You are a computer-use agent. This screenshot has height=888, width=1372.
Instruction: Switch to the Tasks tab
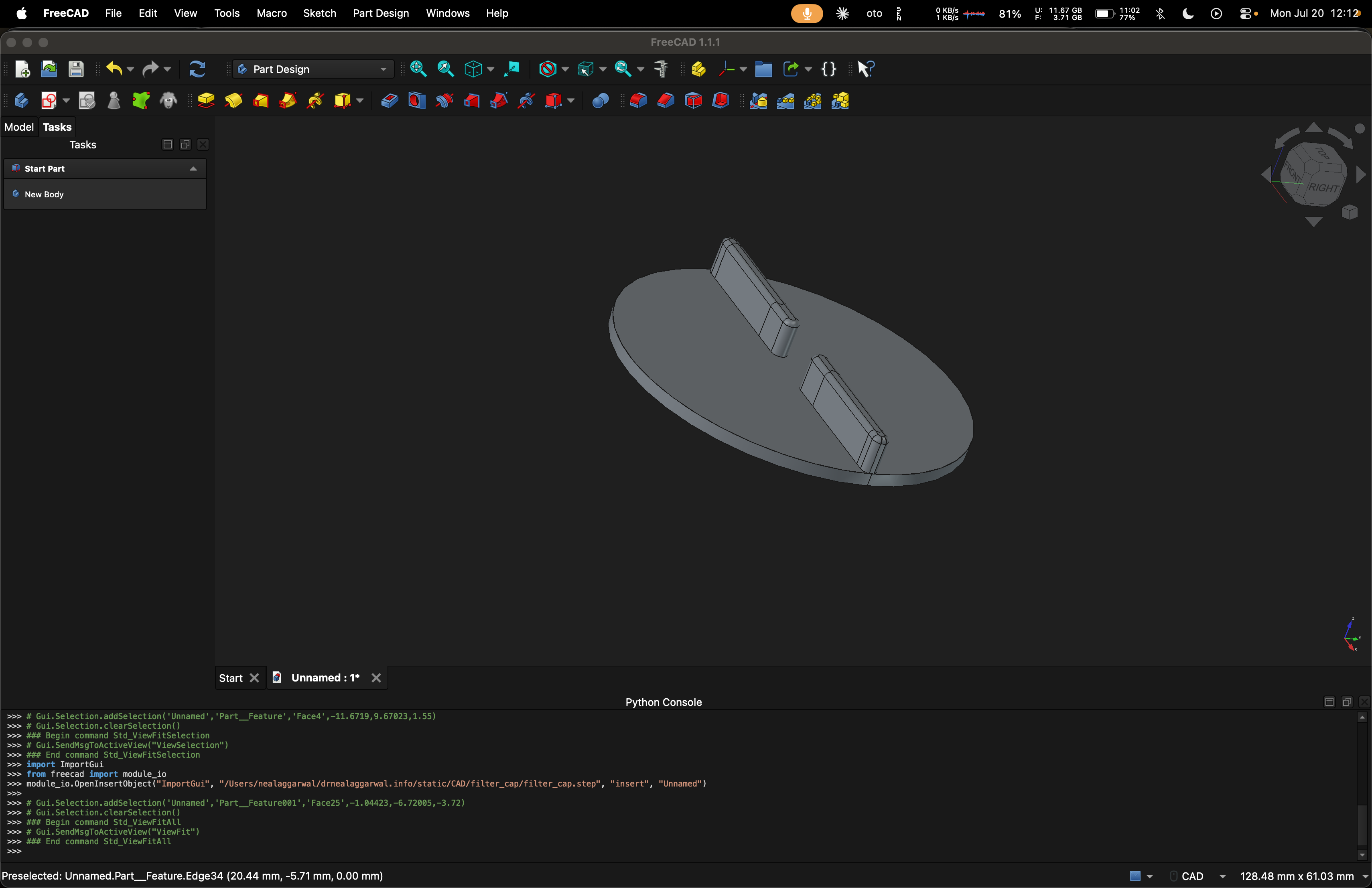pyautogui.click(x=57, y=127)
